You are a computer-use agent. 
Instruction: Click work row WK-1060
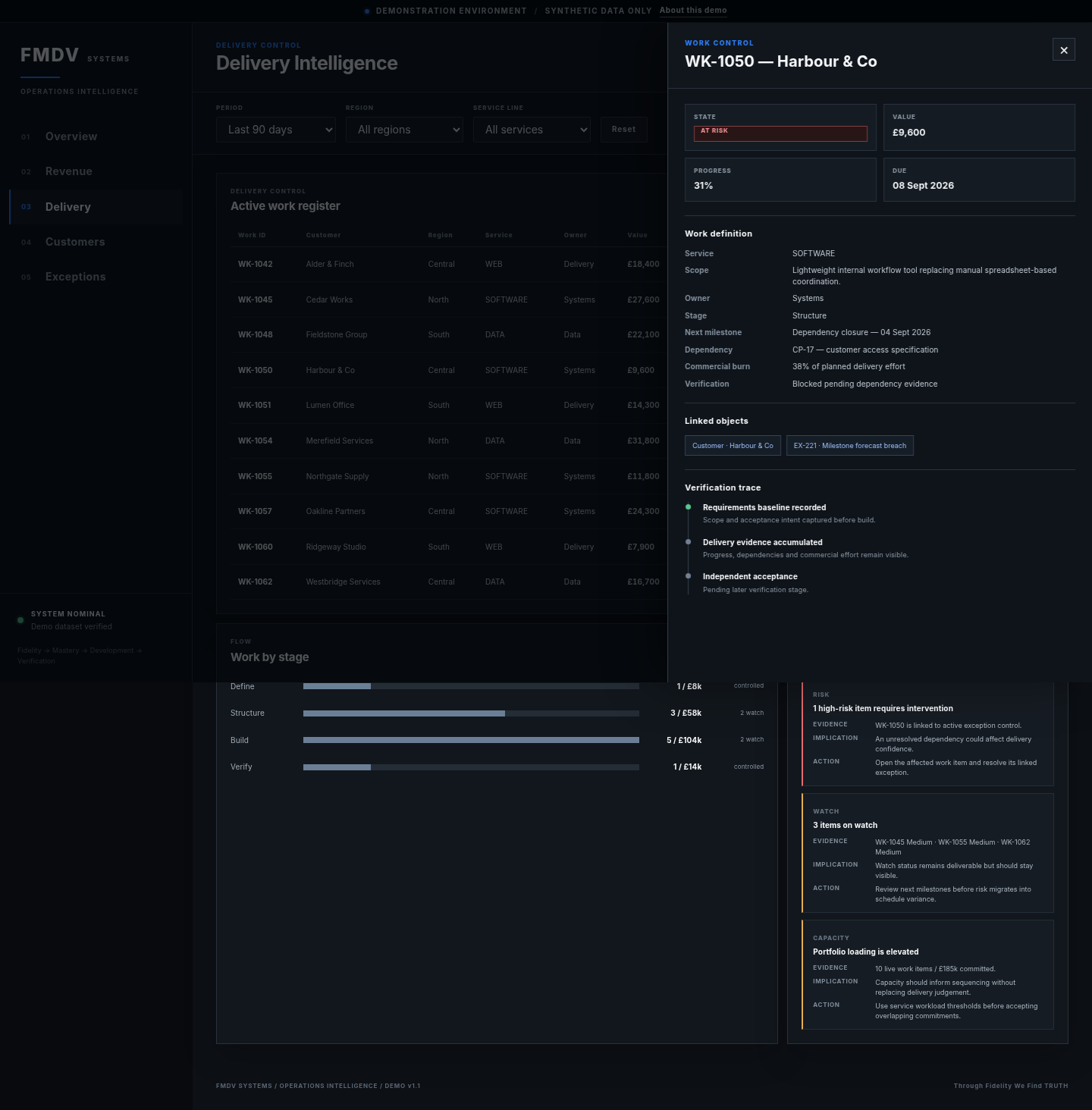[x=449, y=547]
